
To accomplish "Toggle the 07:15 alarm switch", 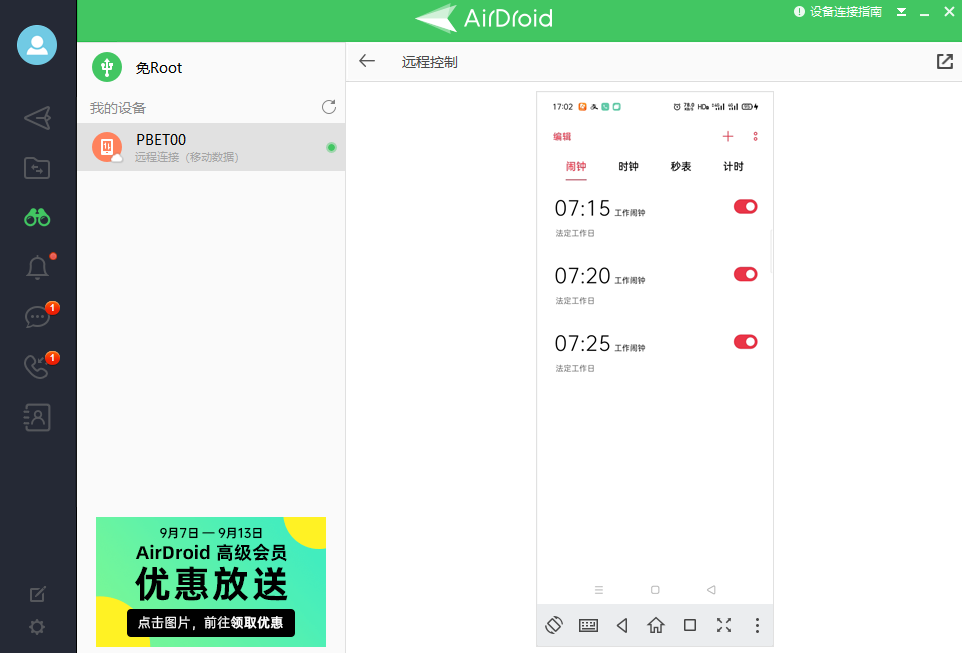I will pos(745,207).
